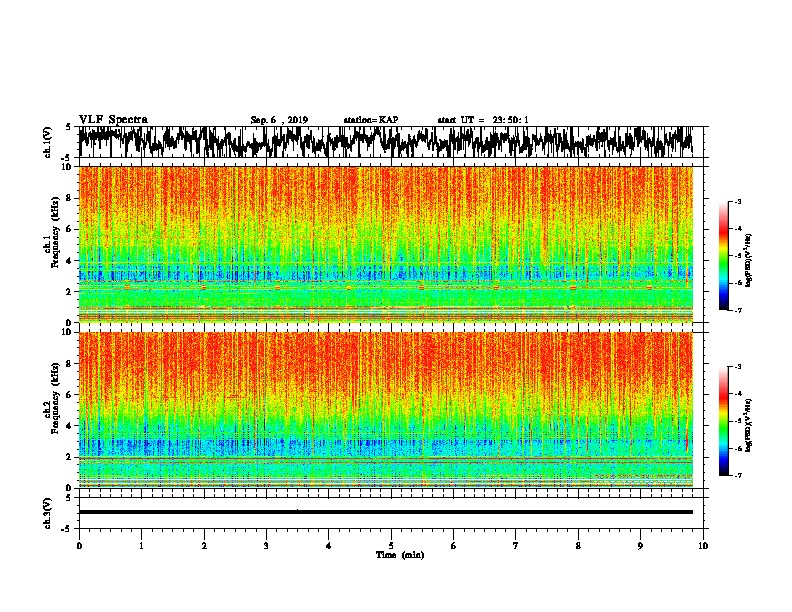The height and width of the screenshot is (612, 792).
Task: Click the ch.1 frequency spectrogram panel
Action: 386,244
